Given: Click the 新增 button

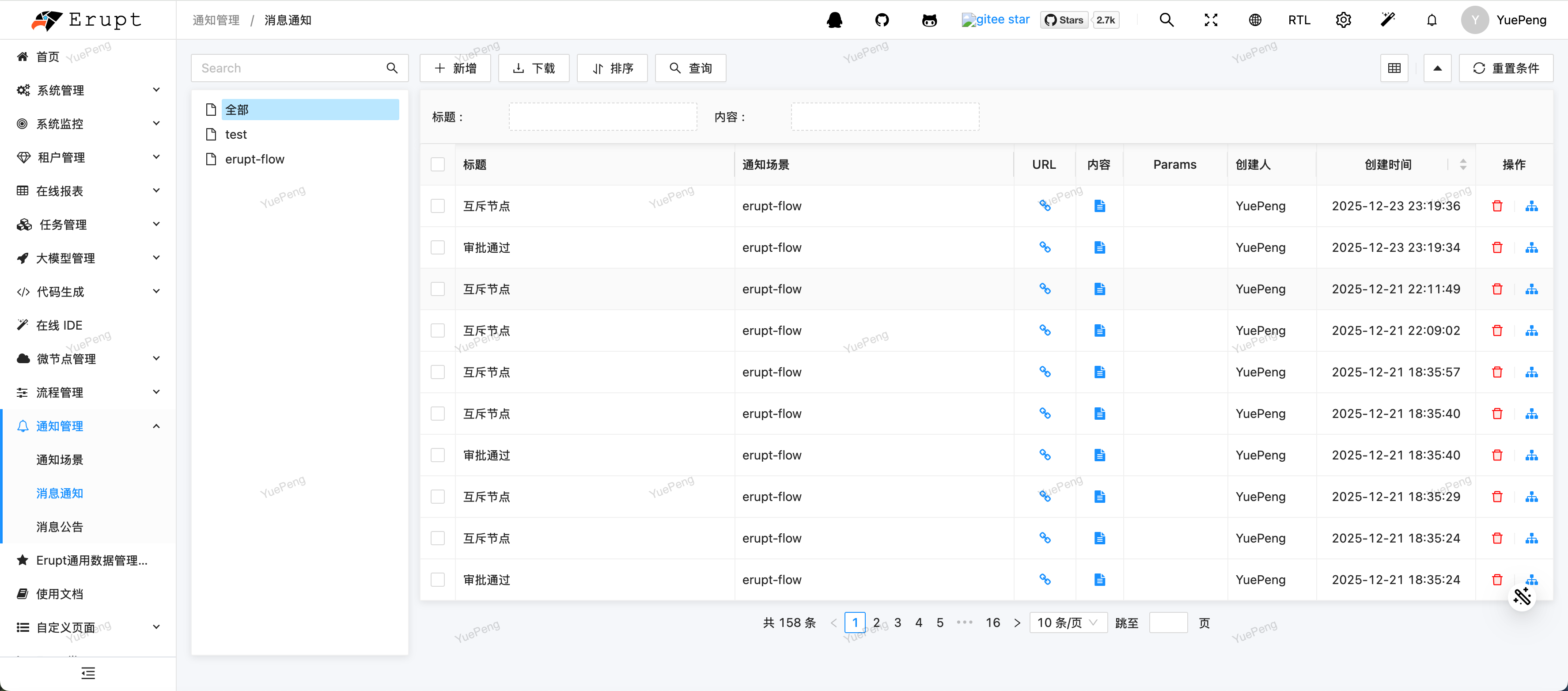Looking at the screenshot, I should click(x=455, y=68).
